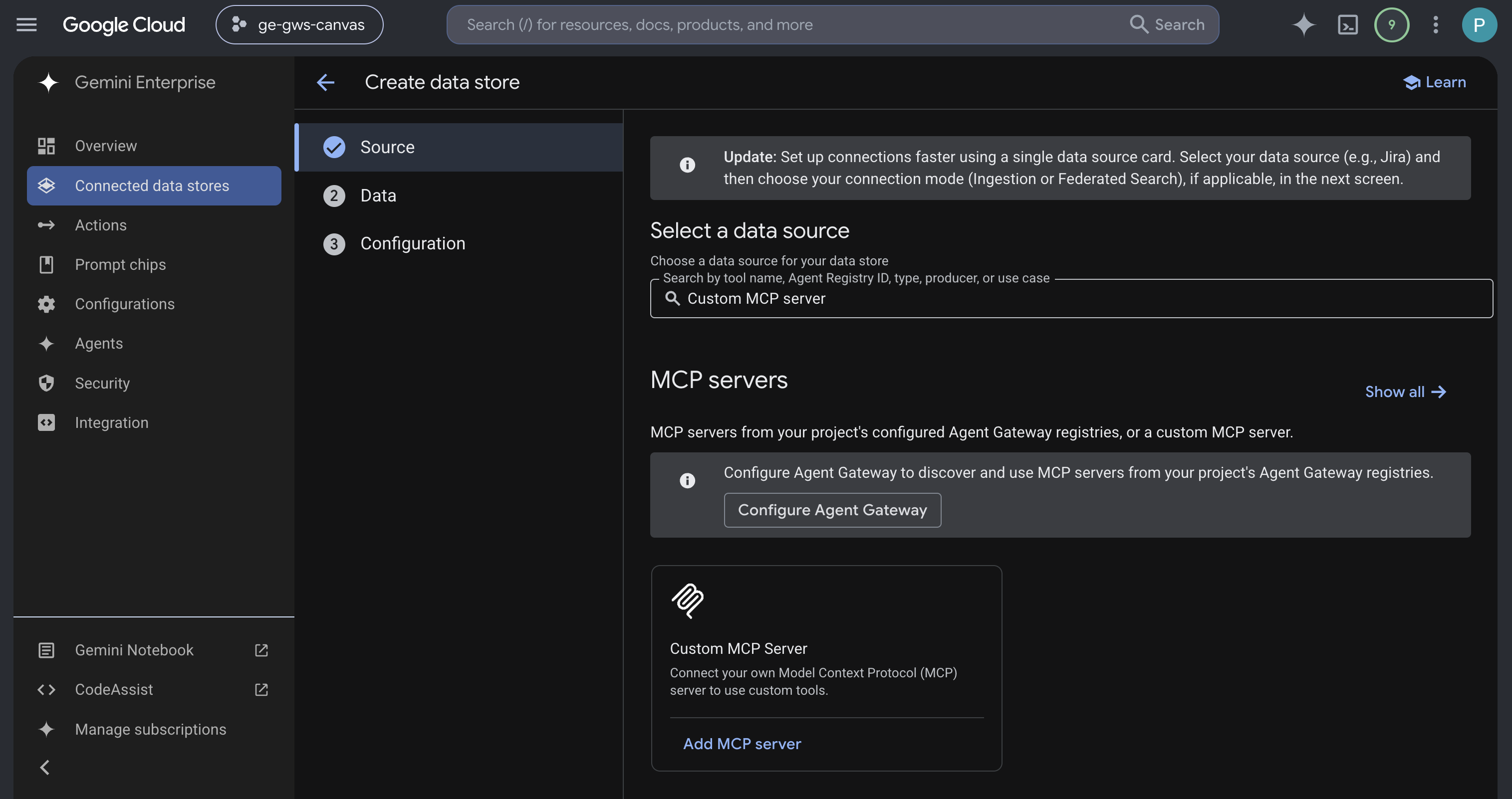1512x799 pixels.
Task: Click the magnifier icon in data source search
Action: tap(673, 299)
